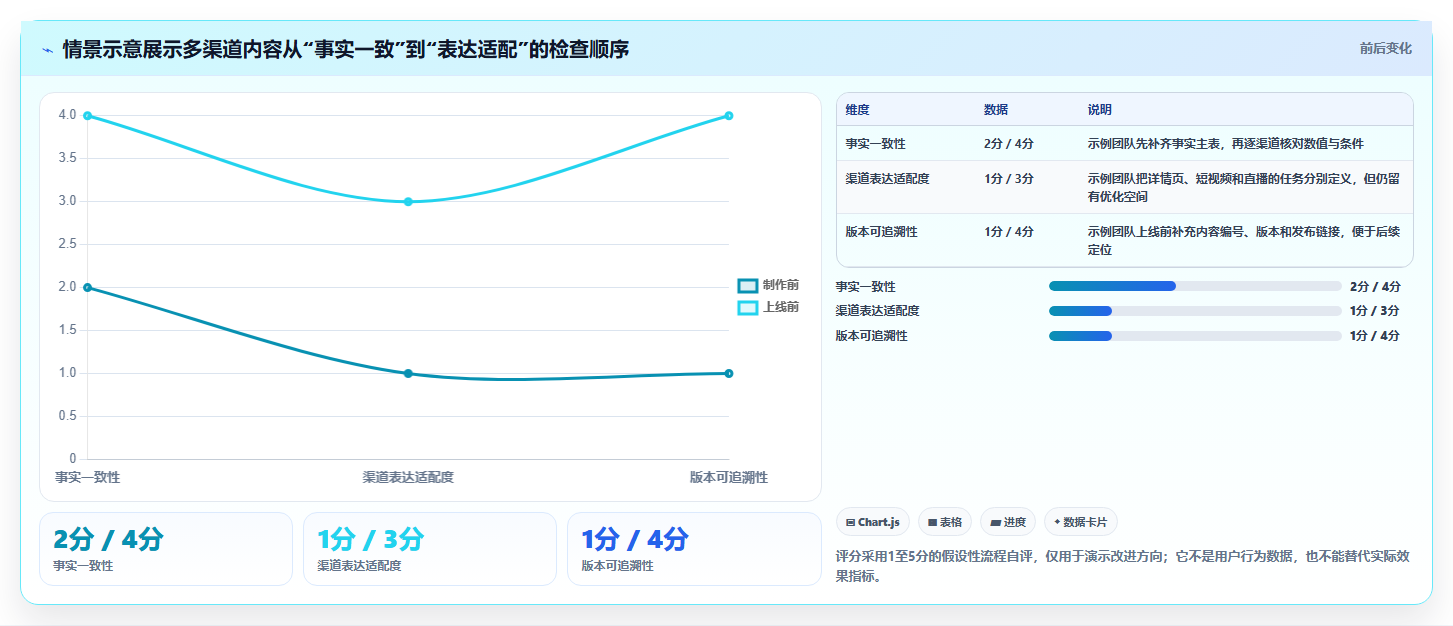Screen dimensions: 1453x626
Task: Click the 2分 / 4分 value beside the first progress bar
Action: (x=1375, y=287)
